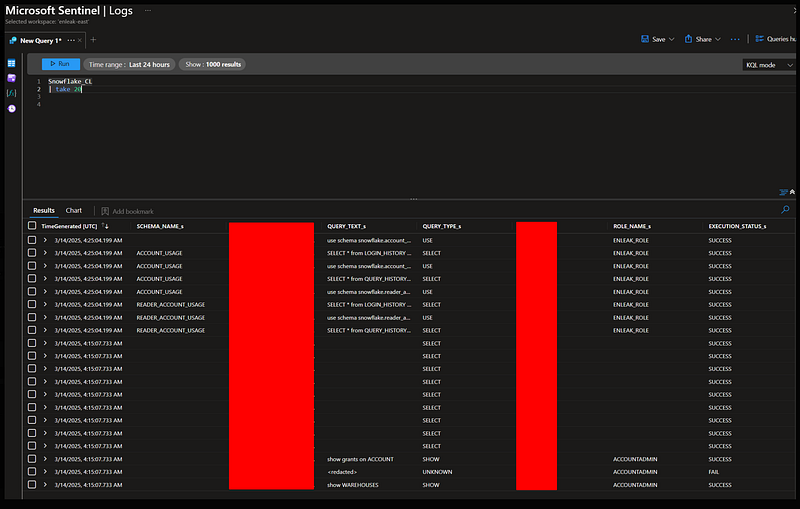The height and width of the screenshot is (509, 800).
Task: Click the splitter handle between editor and results
Action: 413,199
